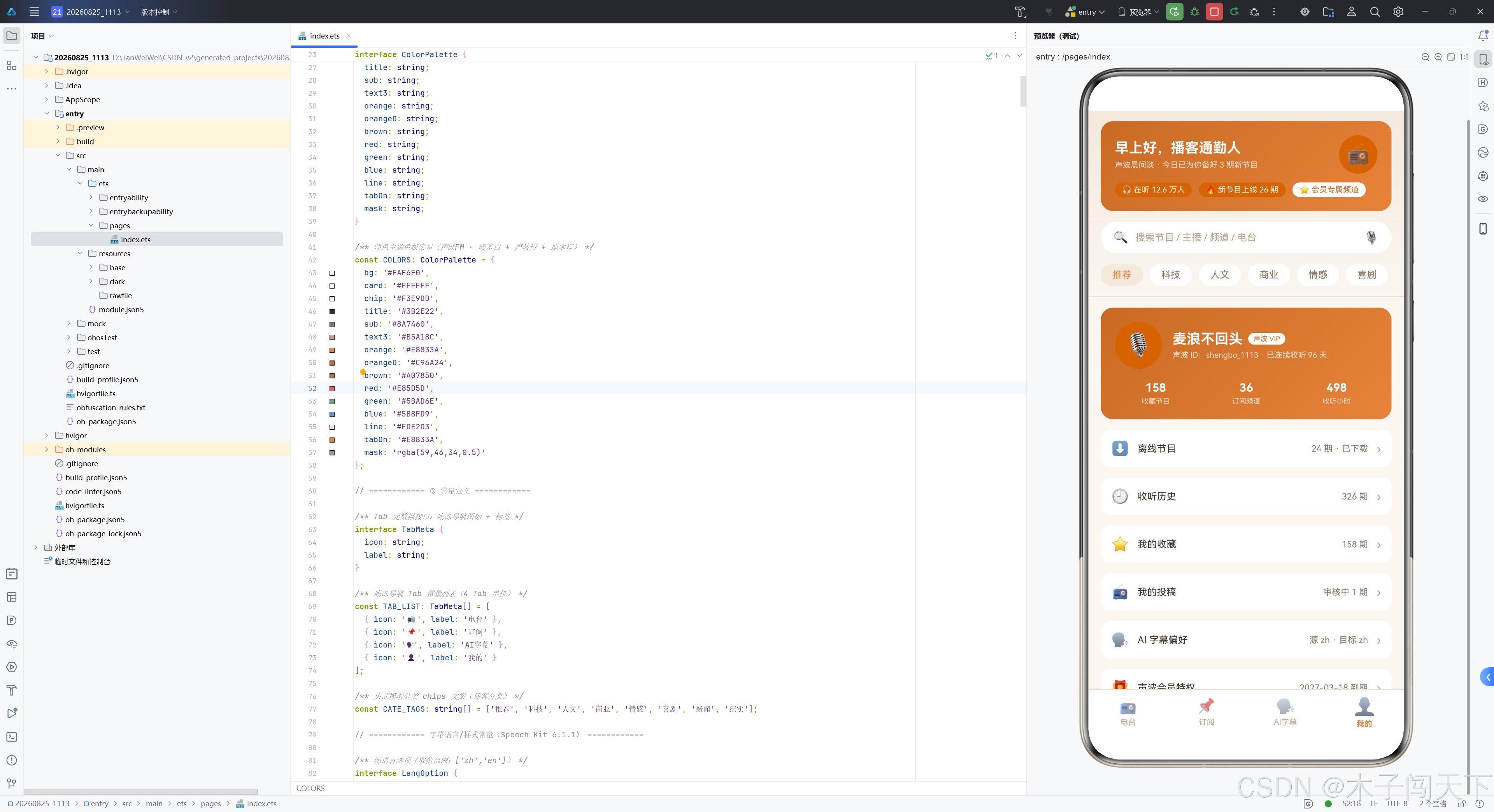Screen dimensions: 1494x812
Task: Open the entry run configuration dropdown
Action: [1085, 12]
